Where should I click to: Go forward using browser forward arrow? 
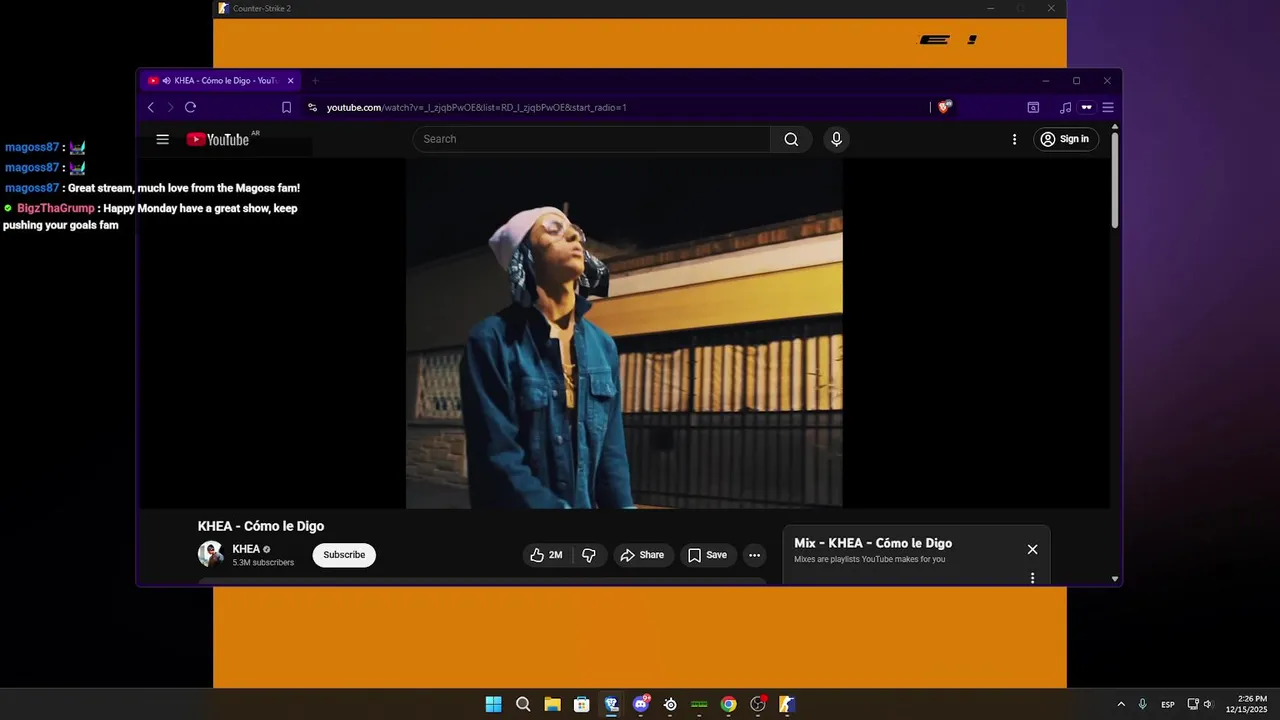pos(170,107)
